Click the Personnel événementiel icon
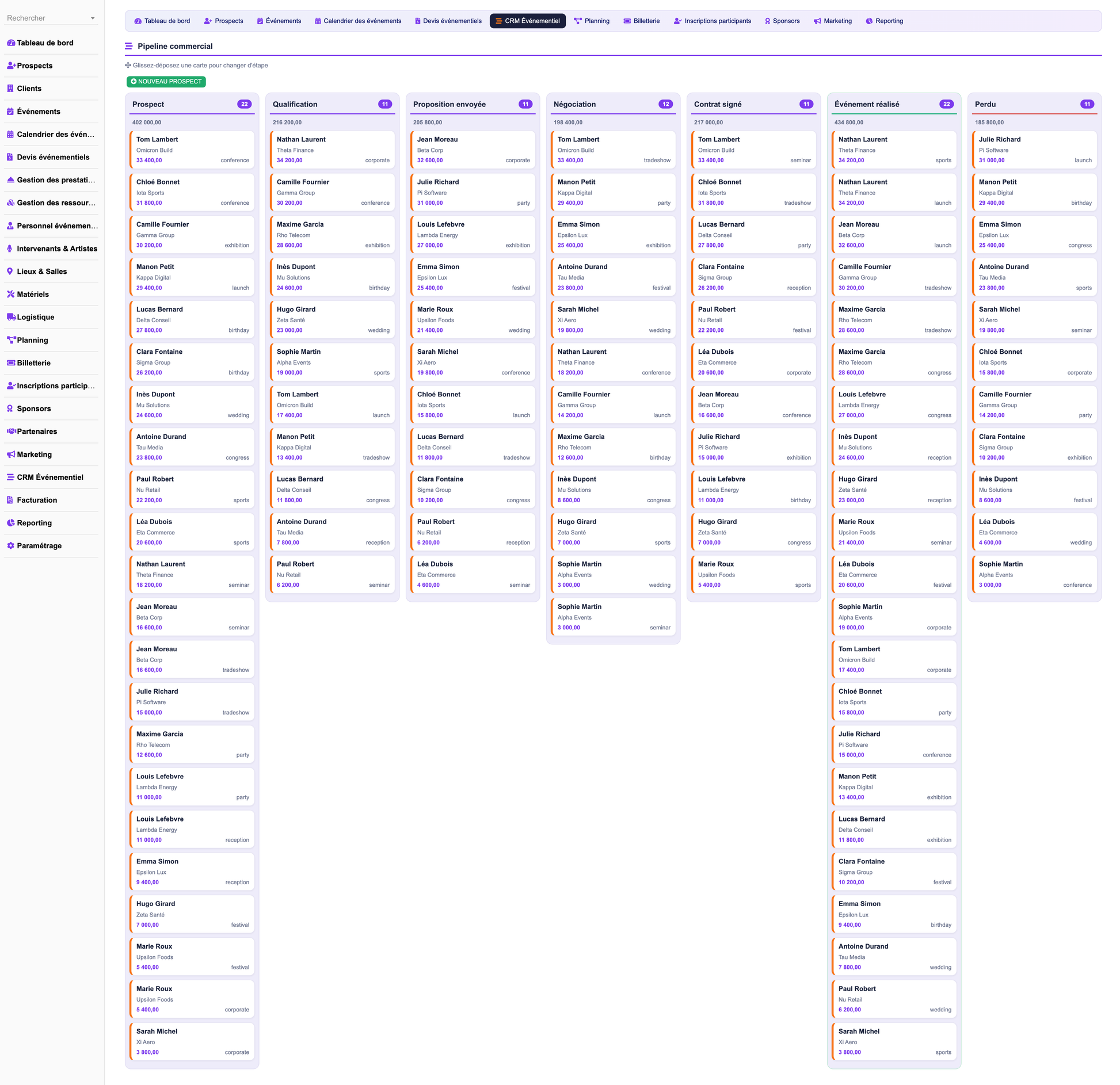1120x1085 pixels. tap(10, 226)
